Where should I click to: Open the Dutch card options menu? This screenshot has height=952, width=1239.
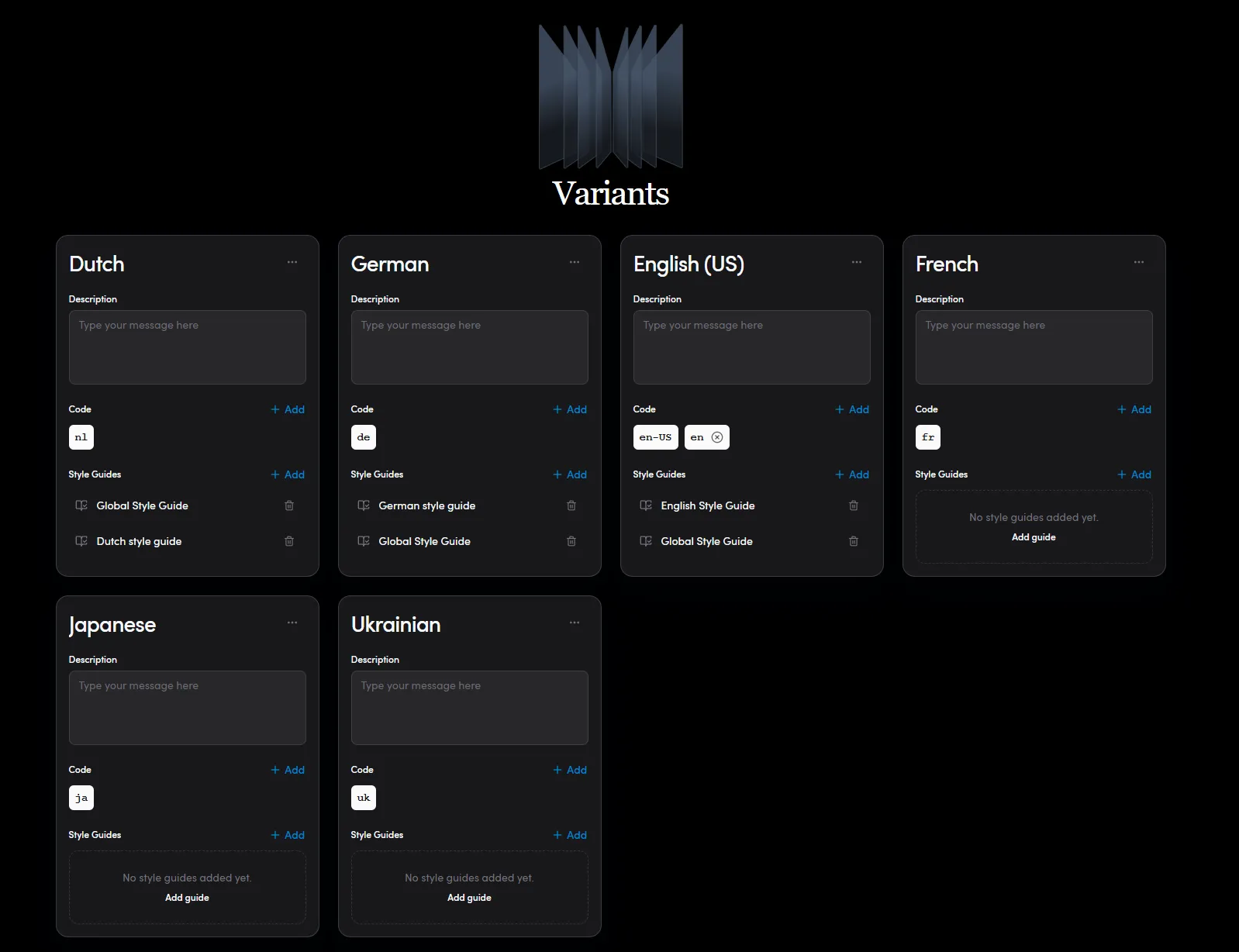[x=292, y=262]
